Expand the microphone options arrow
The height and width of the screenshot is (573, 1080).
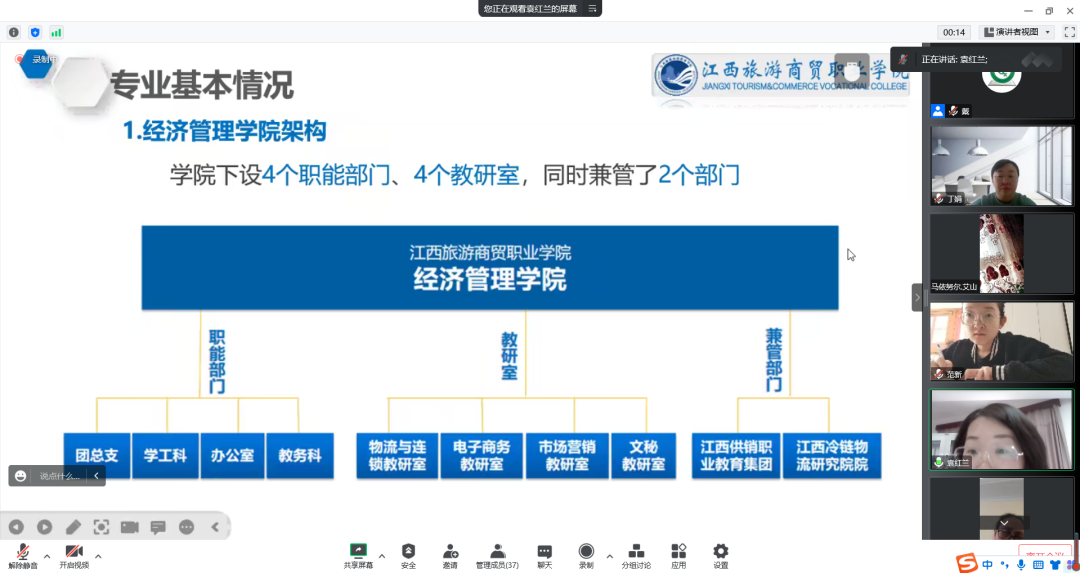pos(47,556)
